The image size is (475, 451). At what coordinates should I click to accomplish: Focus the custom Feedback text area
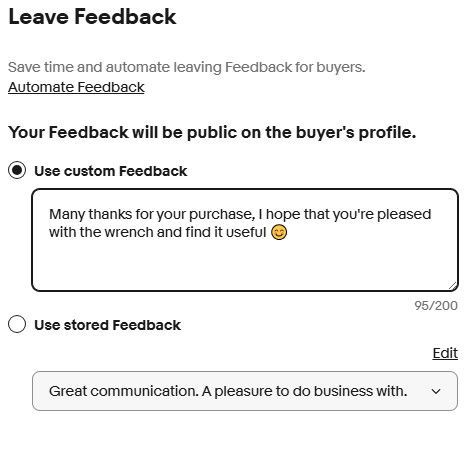click(245, 240)
